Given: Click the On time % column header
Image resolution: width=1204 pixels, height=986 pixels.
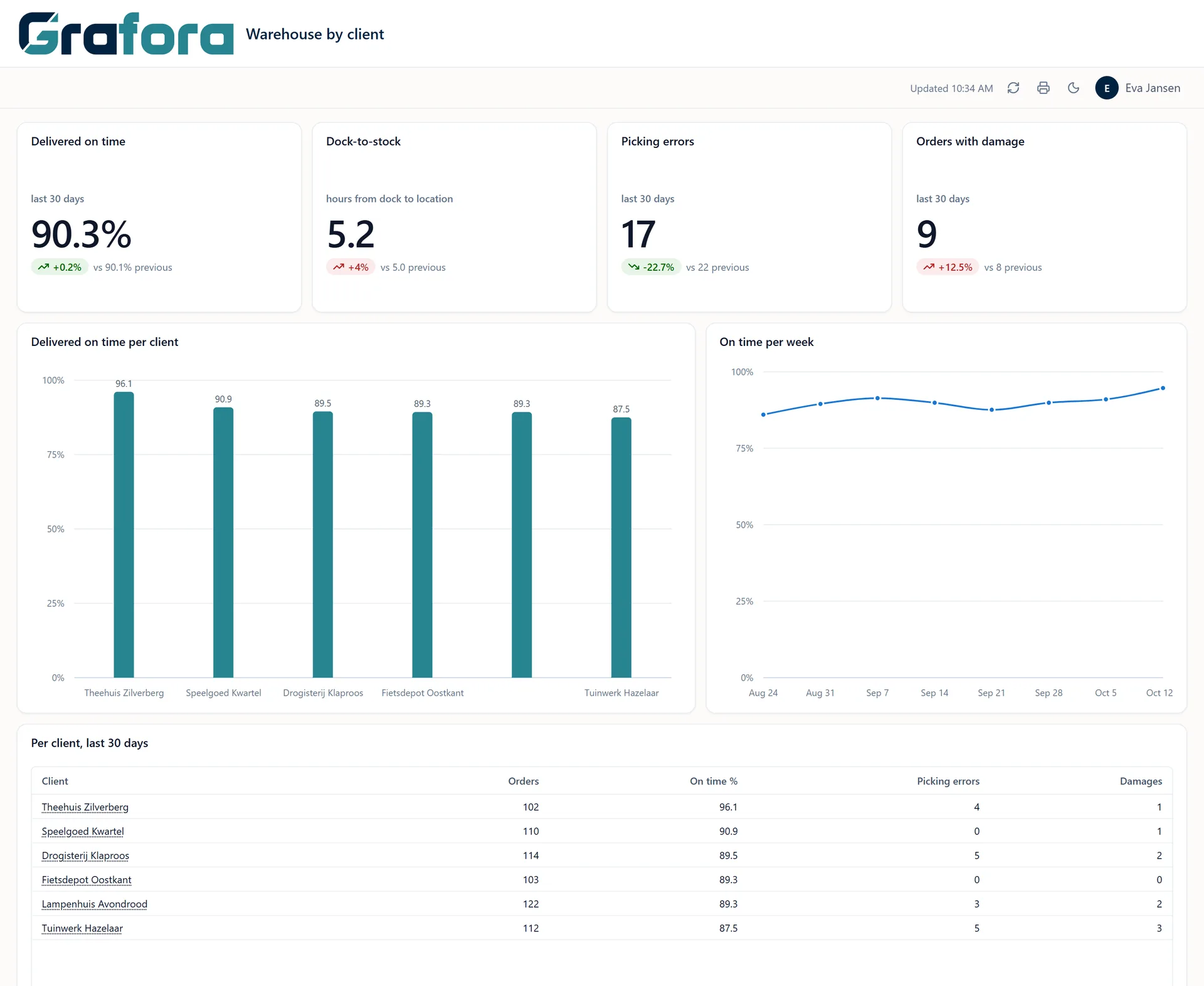Looking at the screenshot, I should (x=714, y=781).
